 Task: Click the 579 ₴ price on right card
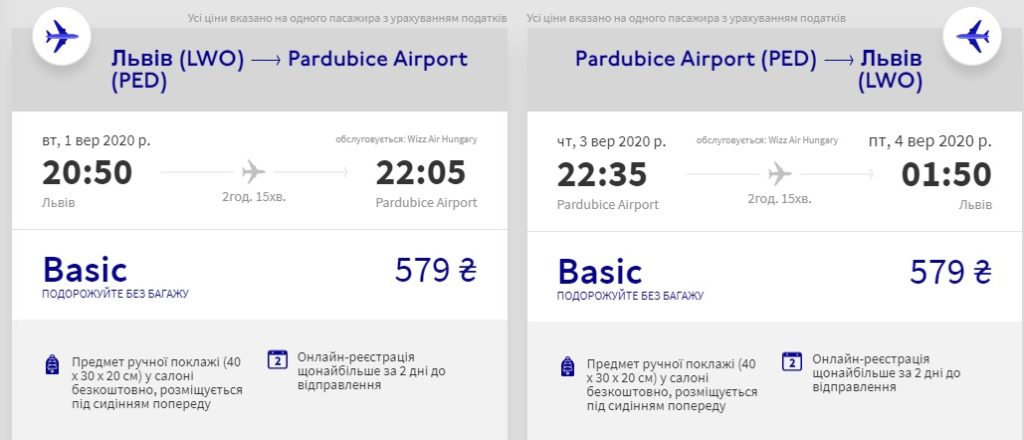point(950,271)
